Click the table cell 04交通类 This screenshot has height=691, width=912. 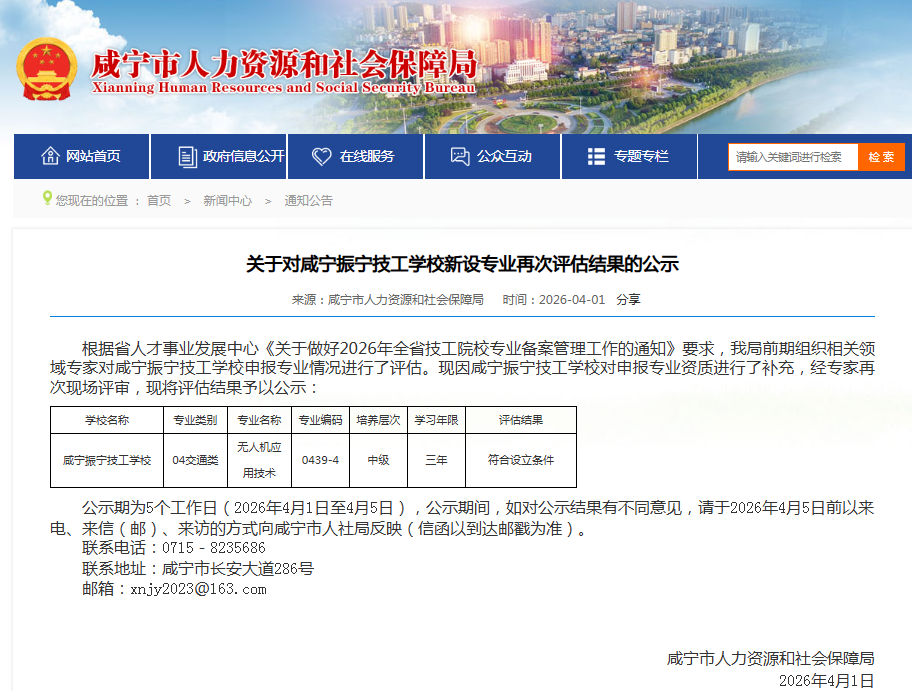(195, 461)
